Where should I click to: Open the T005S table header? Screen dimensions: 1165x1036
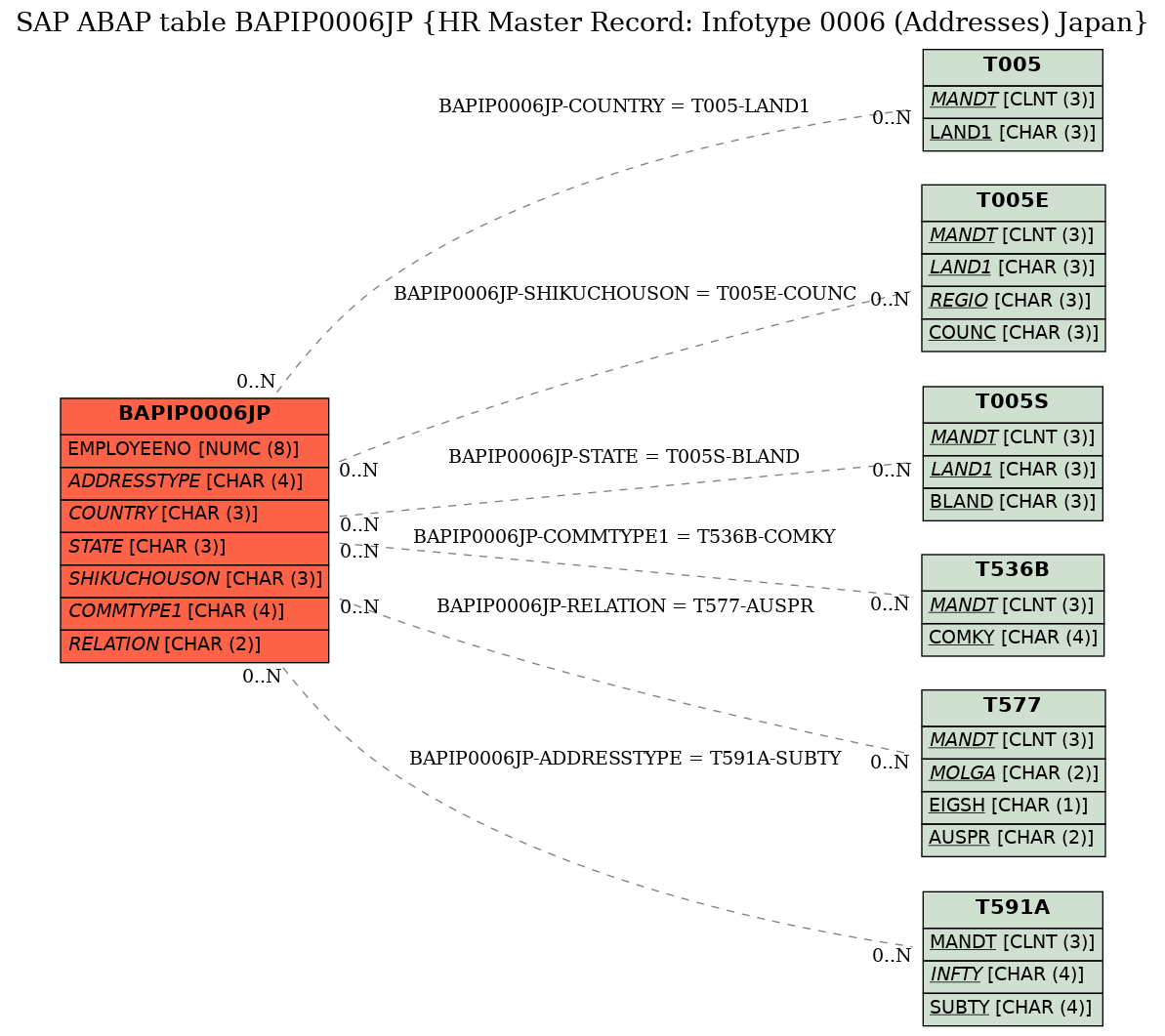coord(1012,403)
